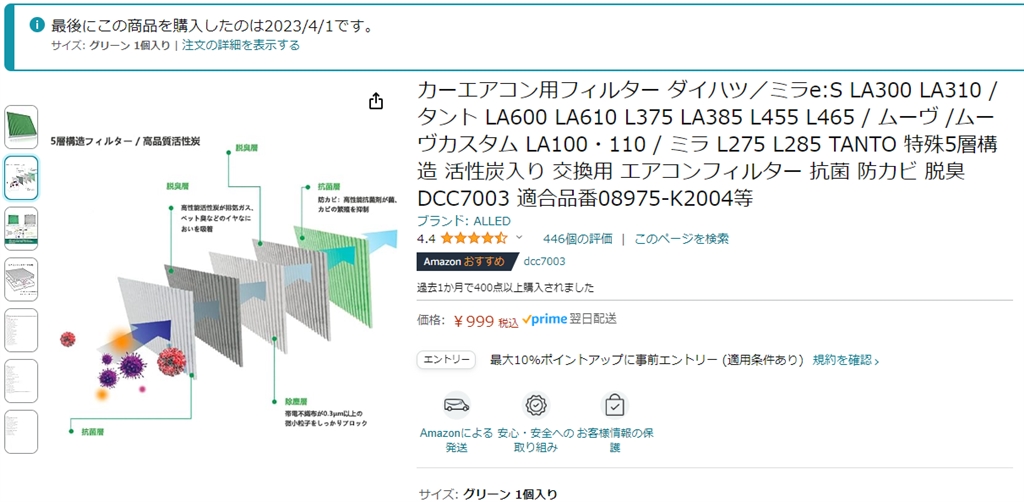Expand the rating dropdown chevron beside stars

[519, 238]
